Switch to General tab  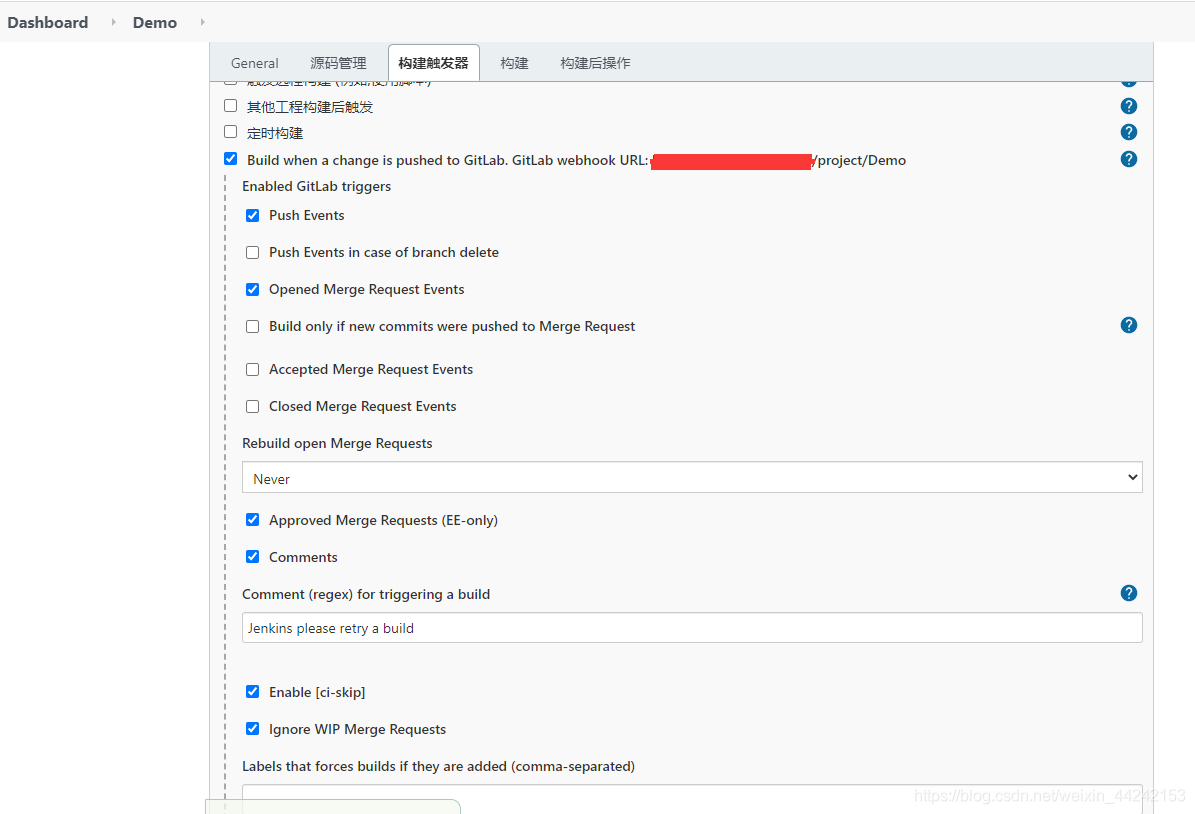[x=255, y=63]
